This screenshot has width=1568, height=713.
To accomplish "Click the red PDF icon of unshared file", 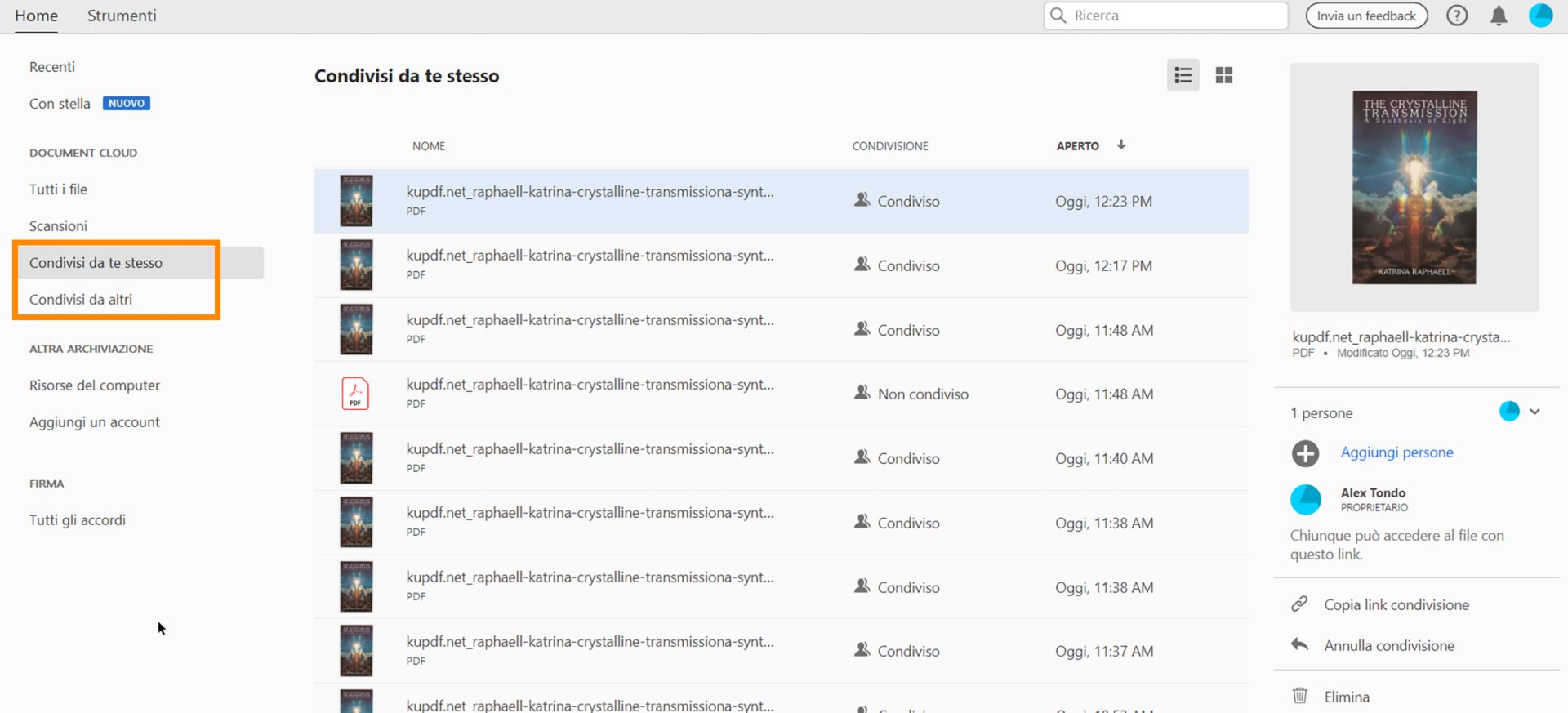I will 355,394.
